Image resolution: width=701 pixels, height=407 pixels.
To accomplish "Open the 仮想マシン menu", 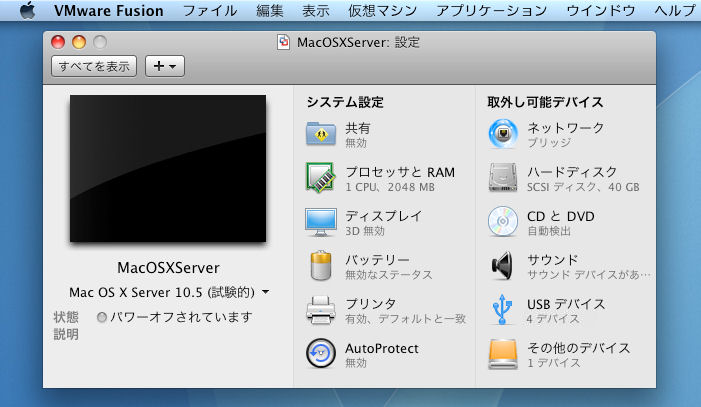I will [377, 11].
